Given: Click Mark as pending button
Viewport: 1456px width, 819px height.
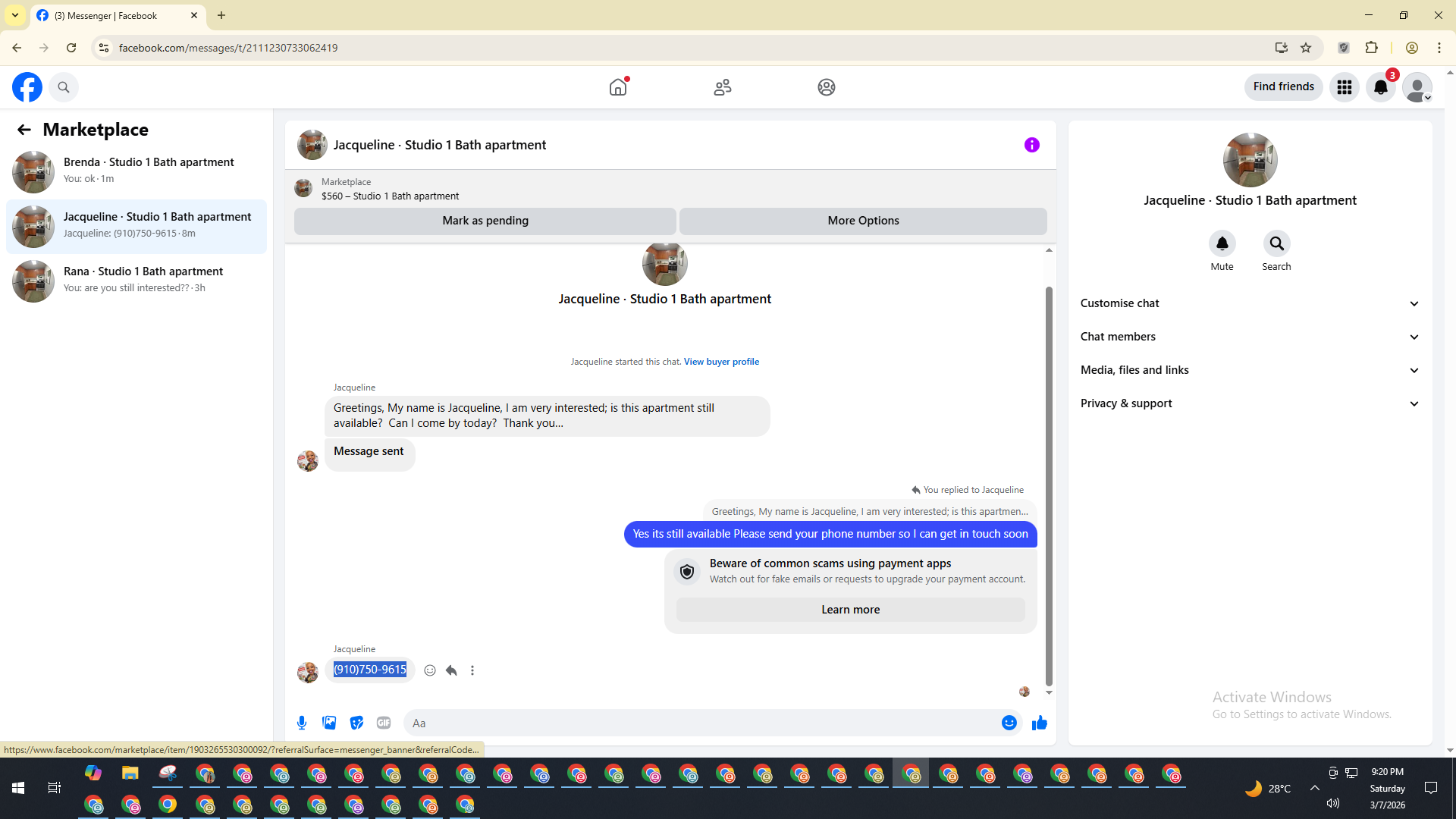Looking at the screenshot, I should tap(485, 221).
